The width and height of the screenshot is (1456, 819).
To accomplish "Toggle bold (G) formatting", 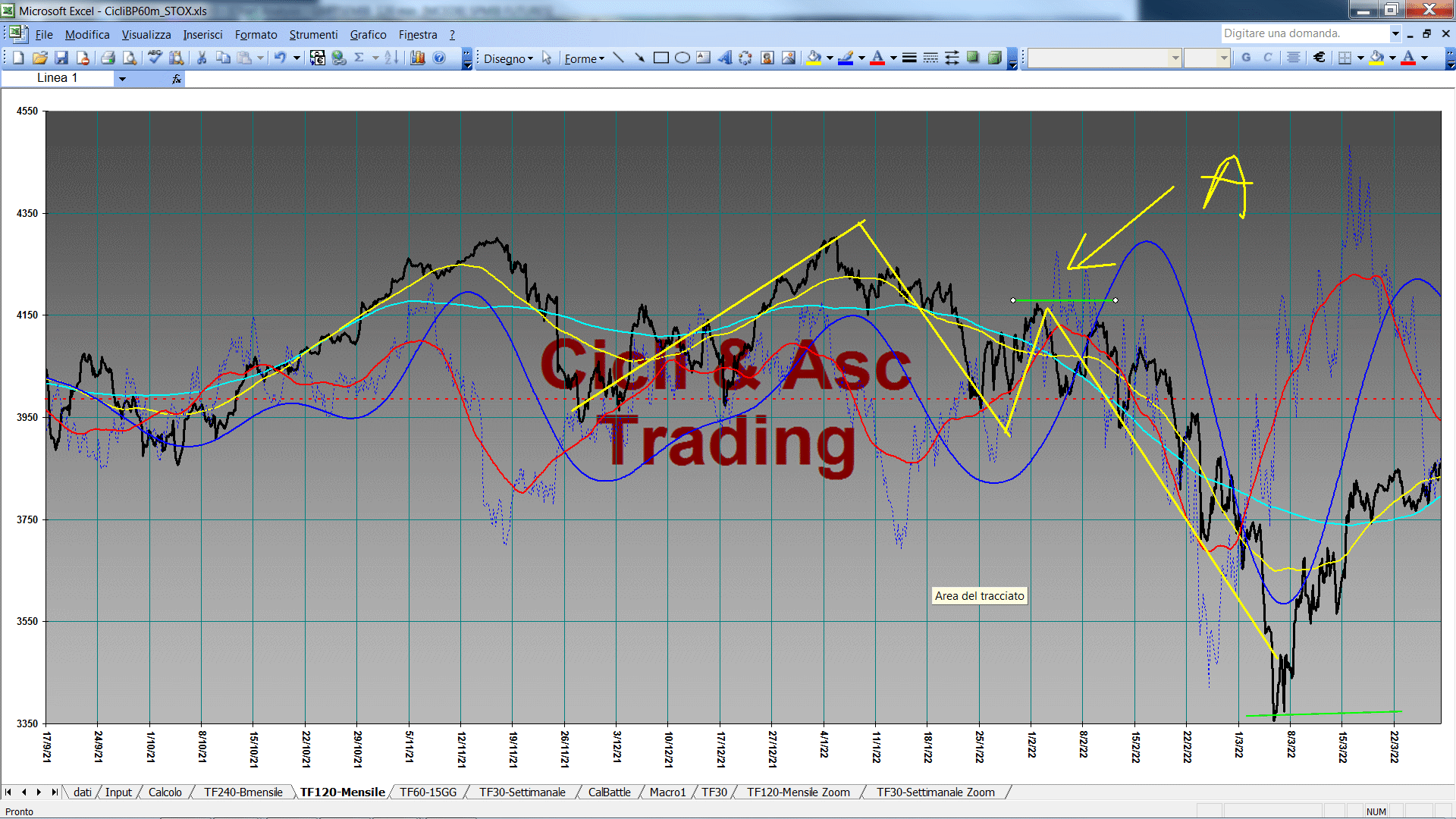I will [x=1246, y=58].
